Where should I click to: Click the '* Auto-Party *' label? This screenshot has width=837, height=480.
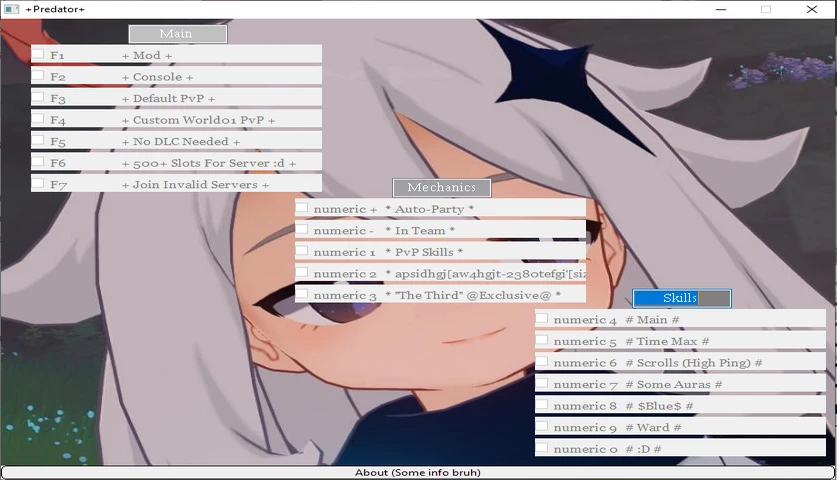click(x=430, y=209)
